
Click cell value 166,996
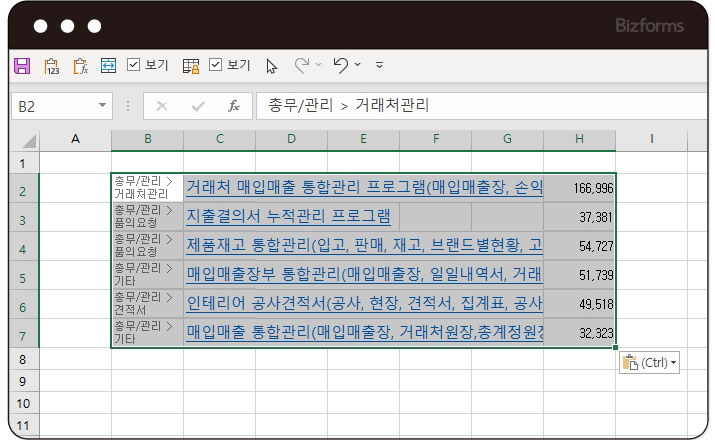pos(593,188)
